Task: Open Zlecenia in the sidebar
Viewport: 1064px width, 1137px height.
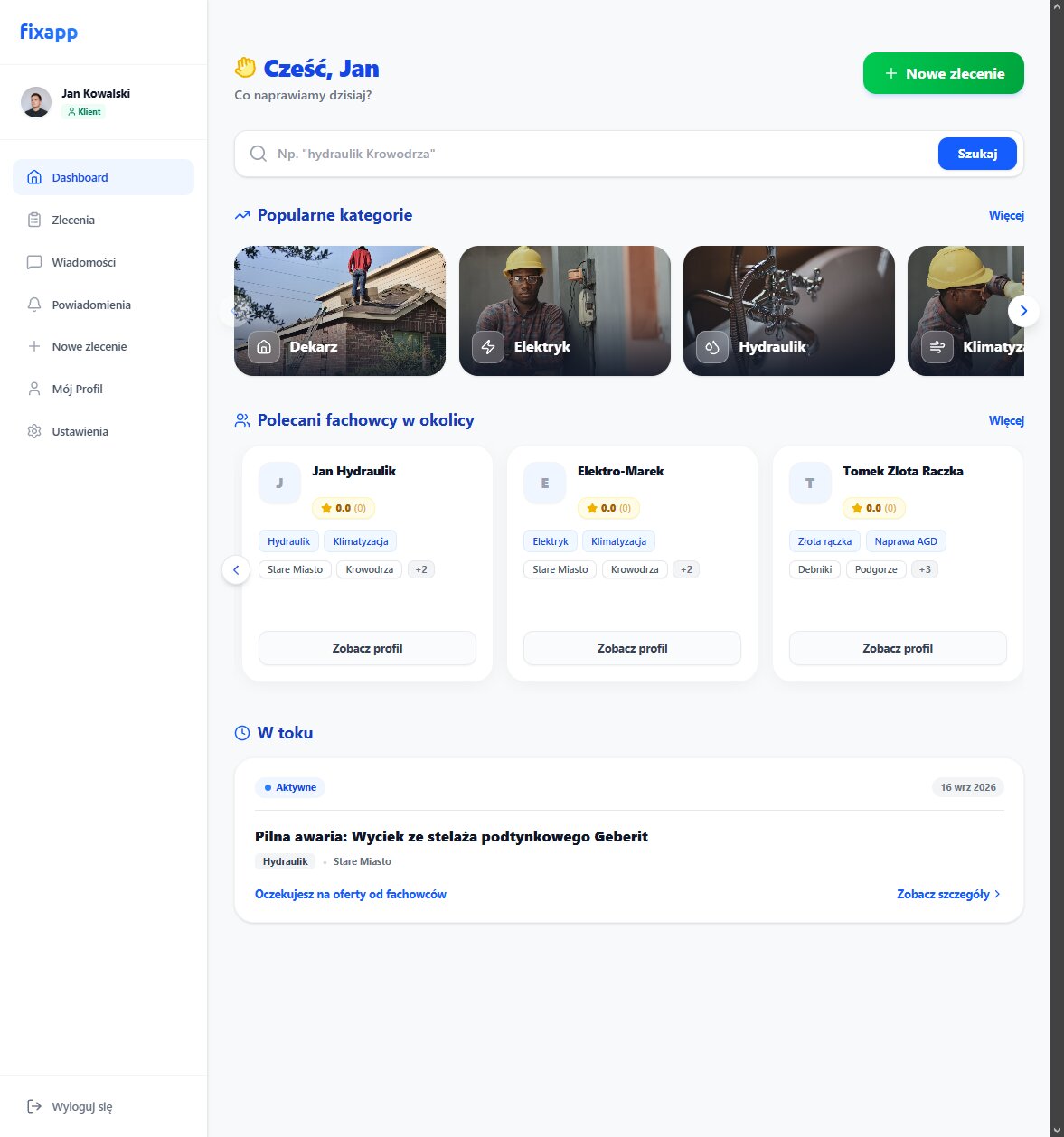Action: click(x=103, y=220)
